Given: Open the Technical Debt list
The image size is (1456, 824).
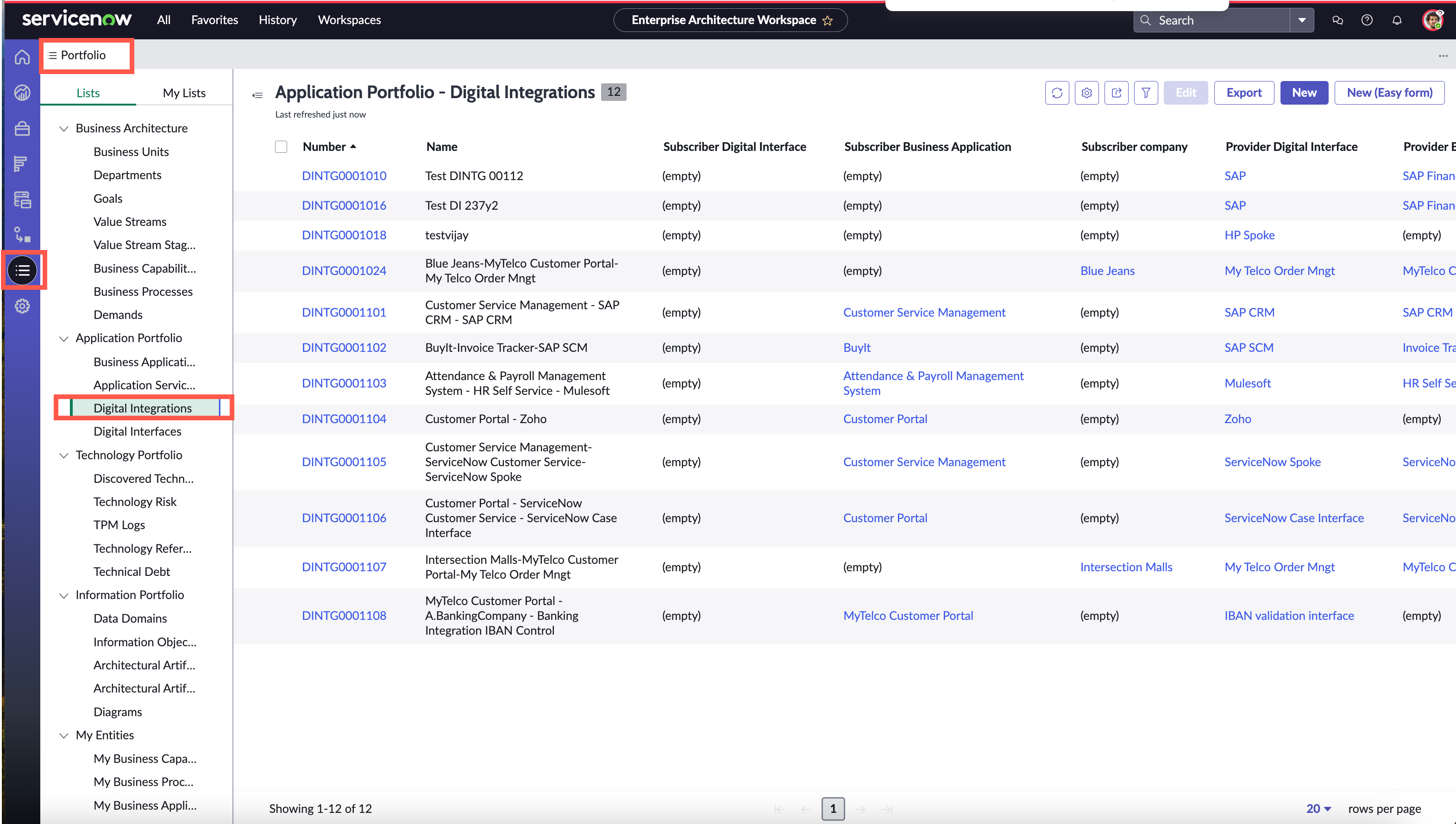Looking at the screenshot, I should pyautogui.click(x=132, y=572).
